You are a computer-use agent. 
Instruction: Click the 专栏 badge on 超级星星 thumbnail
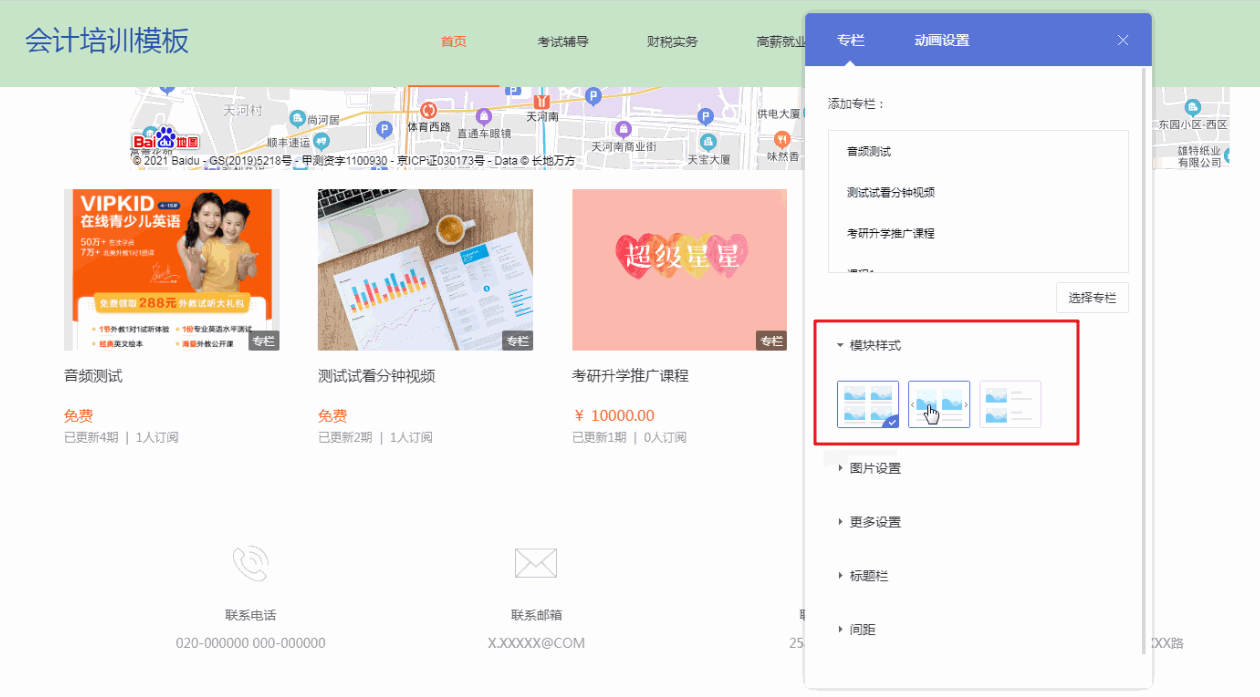(771, 341)
